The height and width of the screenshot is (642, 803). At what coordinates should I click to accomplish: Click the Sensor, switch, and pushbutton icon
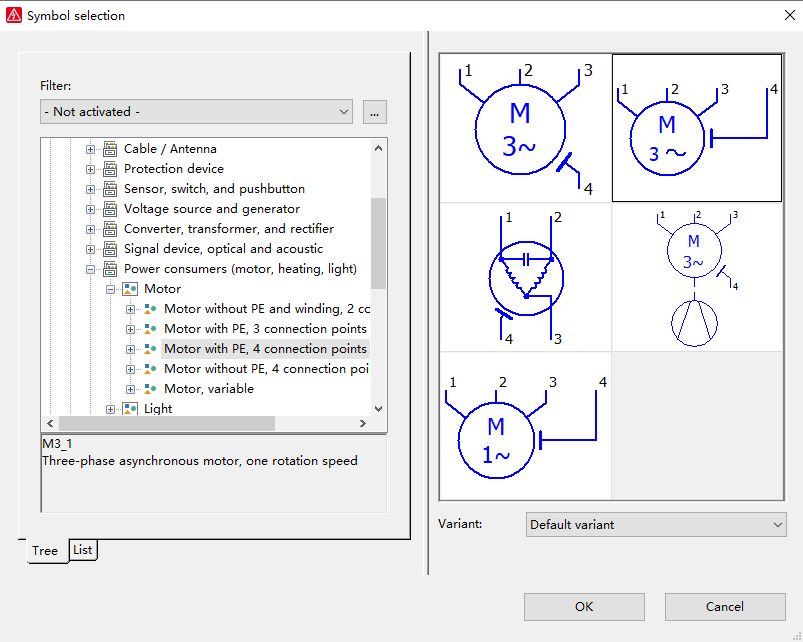pyautogui.click(x=110, y=188)
